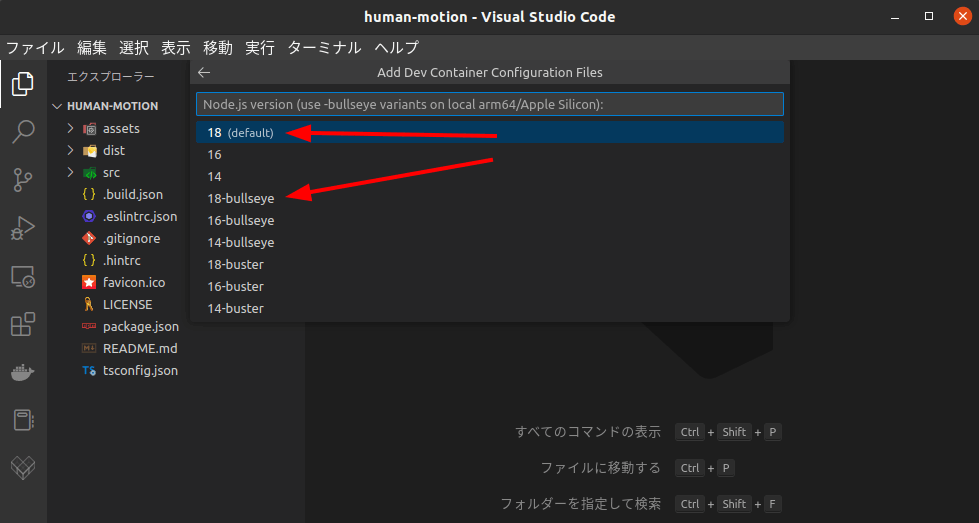Click the .hintrc braces icon
Screen dimensions: 979x523
pos(89,260)
